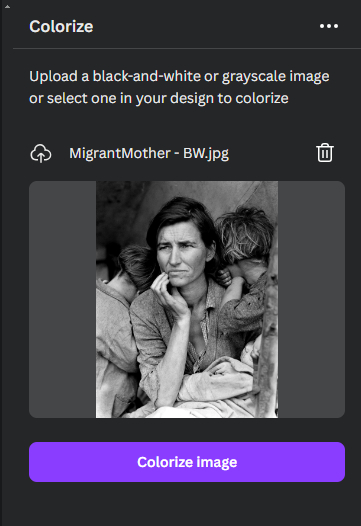Click the divider line under the Colorize header
This screenshot has width=361, height=526.
click(x=187, y=49)
